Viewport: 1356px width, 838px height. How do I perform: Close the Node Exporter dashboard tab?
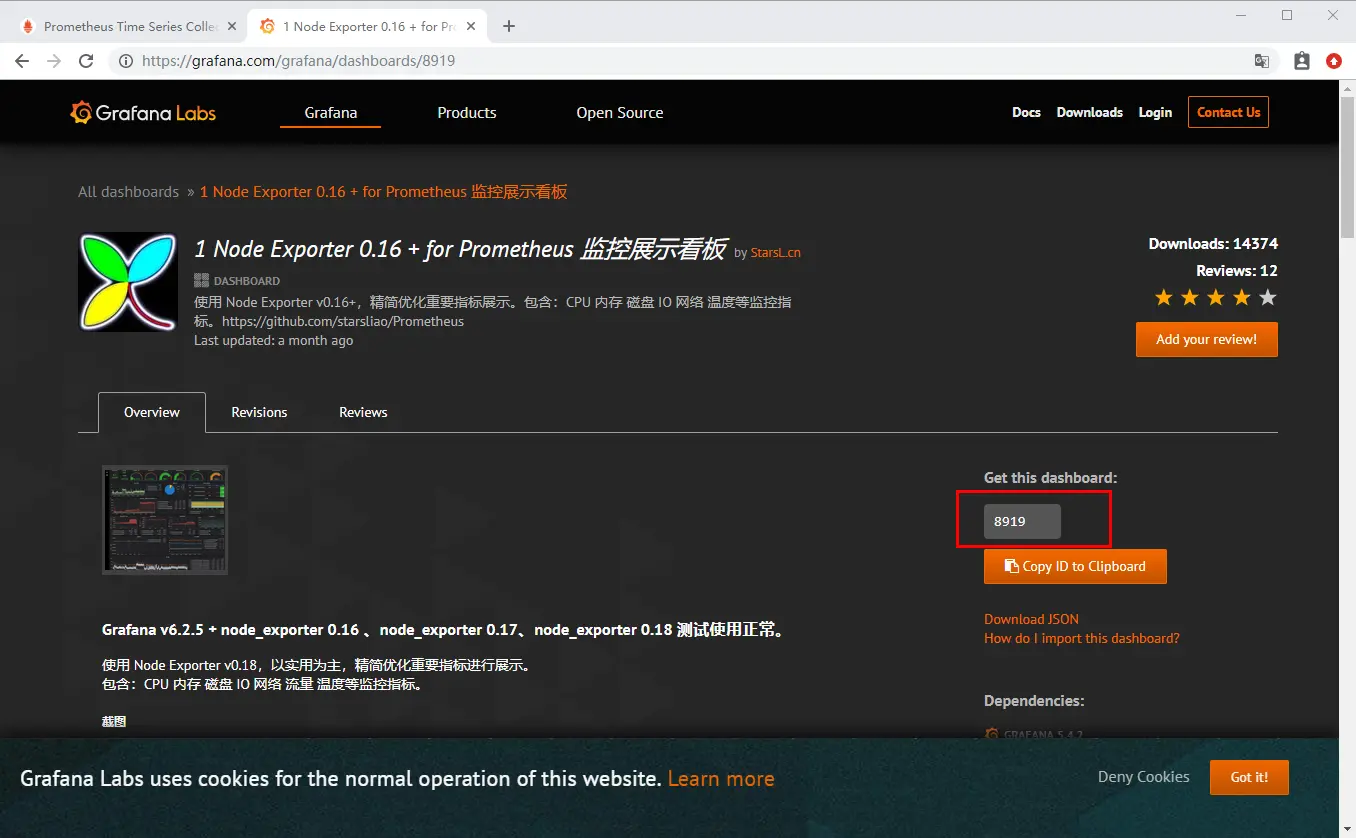coord(470,26)
